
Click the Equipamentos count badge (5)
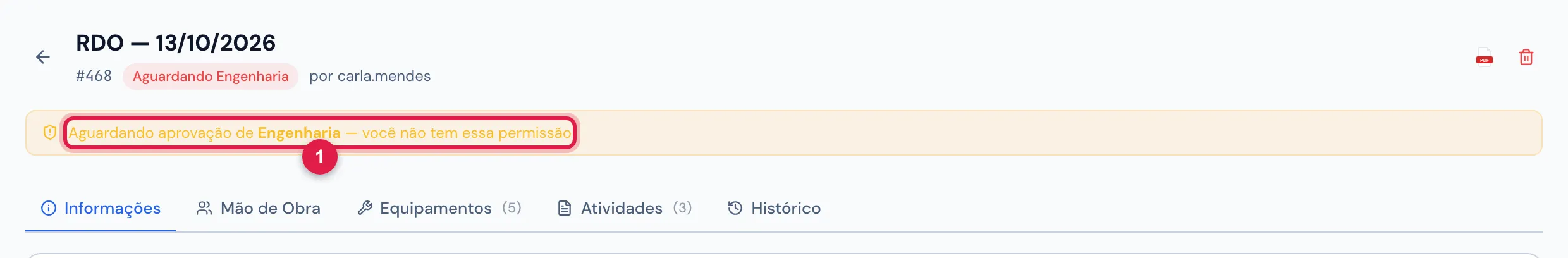click(511, 208)
